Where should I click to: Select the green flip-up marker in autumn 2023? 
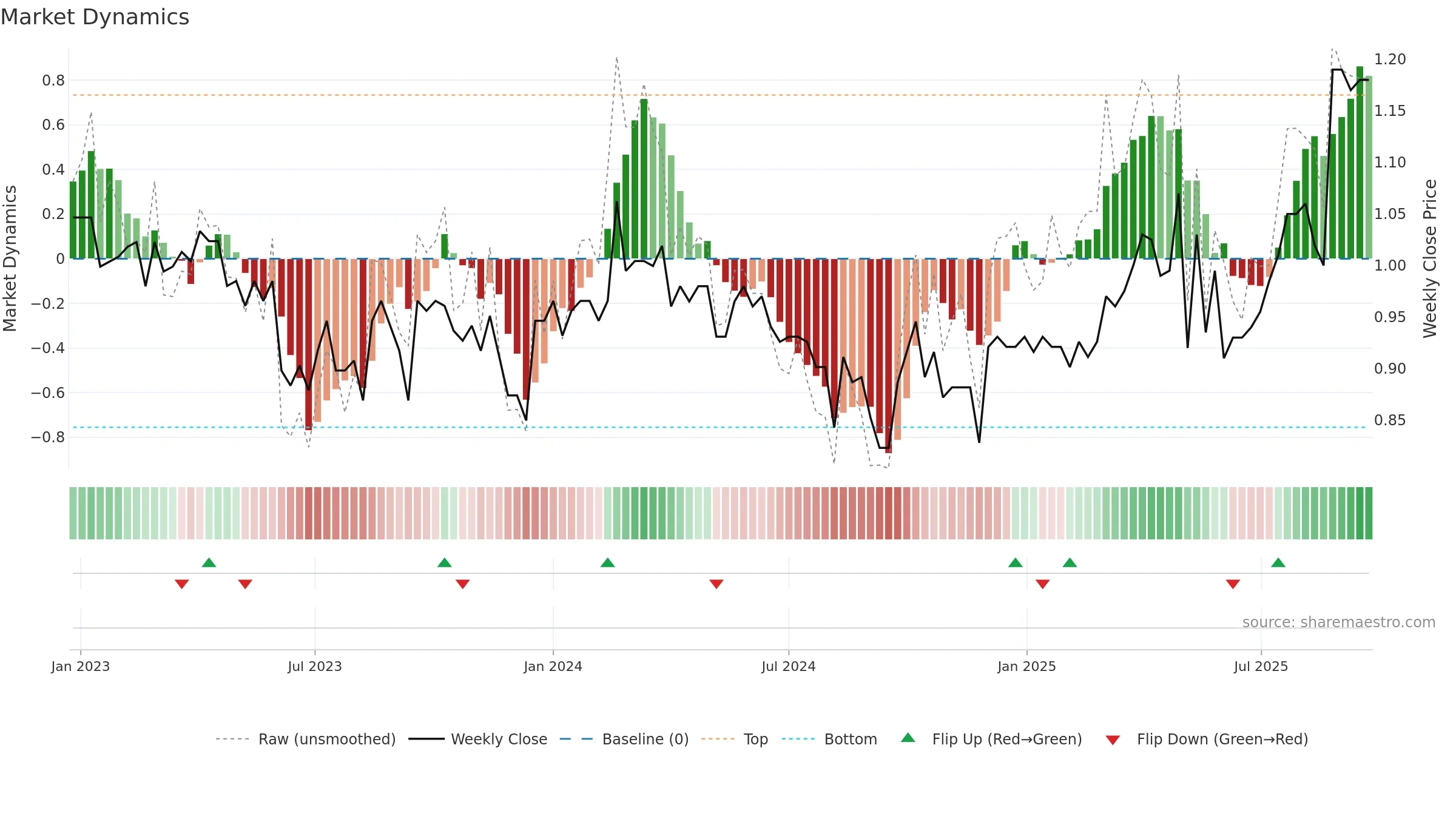tap(445, 562)
